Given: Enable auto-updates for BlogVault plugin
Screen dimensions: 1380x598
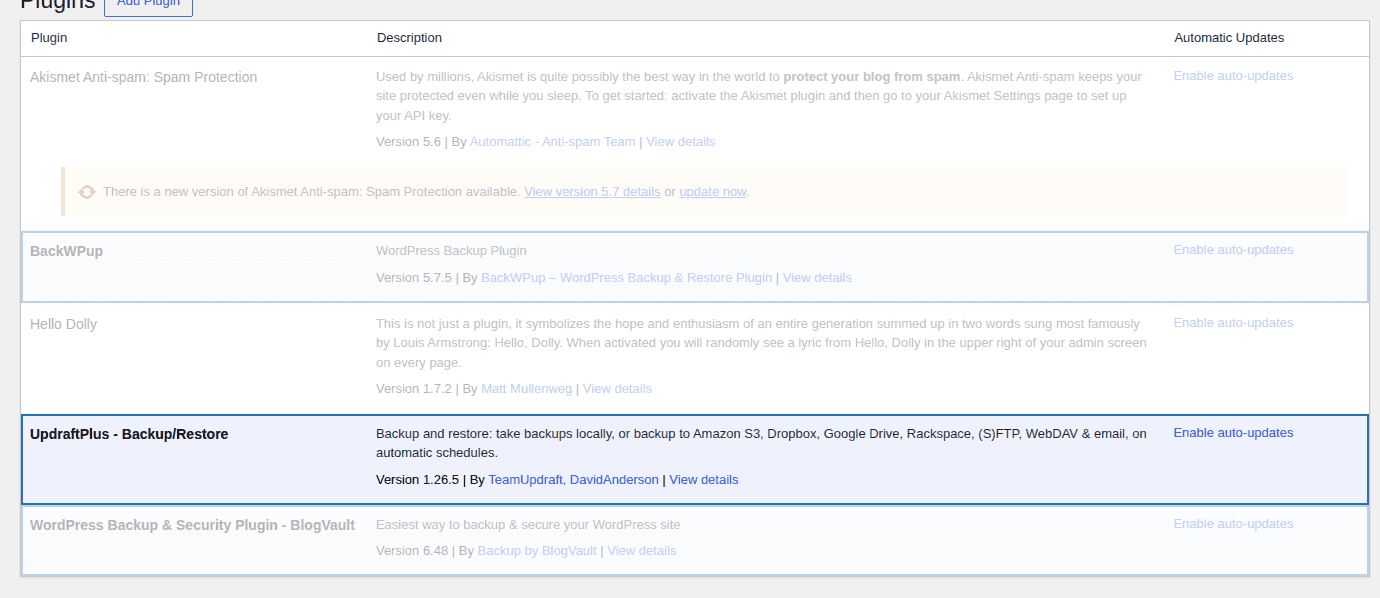Looking at the screenshot, I should pos(1233,524).
